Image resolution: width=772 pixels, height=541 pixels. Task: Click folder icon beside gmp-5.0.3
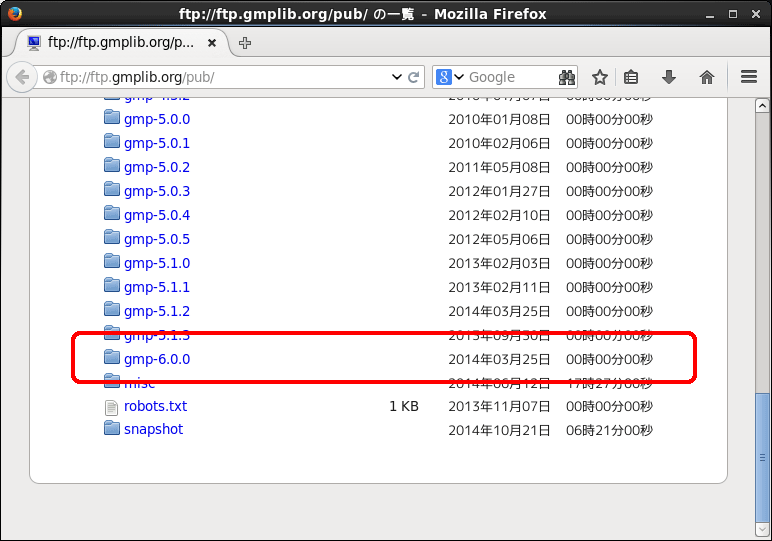(x=112, y=189)
